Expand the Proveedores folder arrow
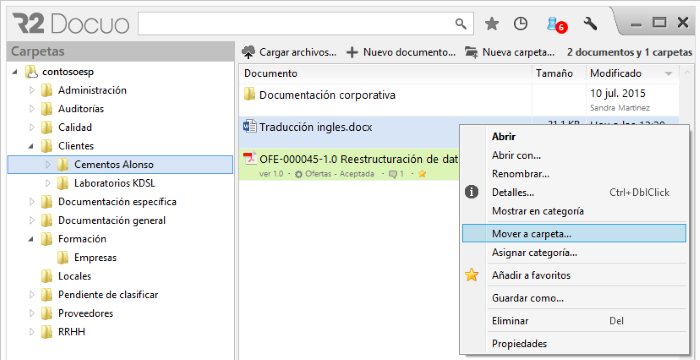This screenshot has width=700, height=360. coord(31,314)
